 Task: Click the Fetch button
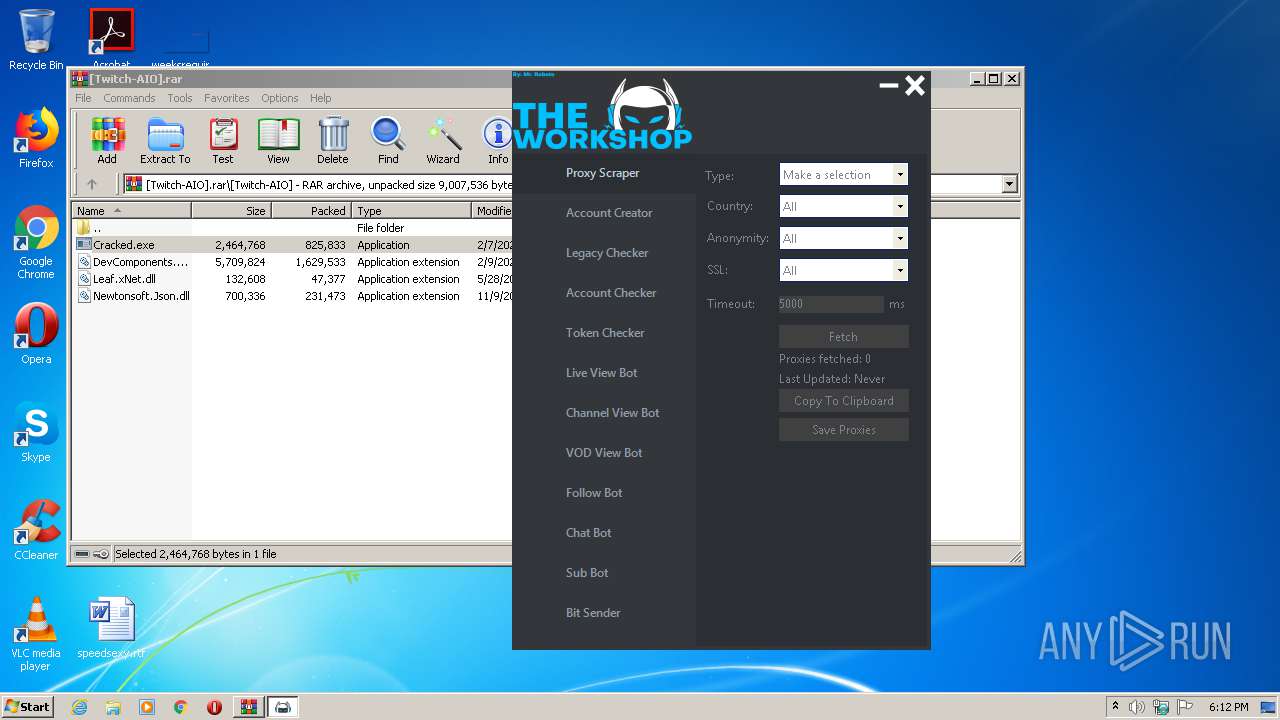tap(843, 337)
